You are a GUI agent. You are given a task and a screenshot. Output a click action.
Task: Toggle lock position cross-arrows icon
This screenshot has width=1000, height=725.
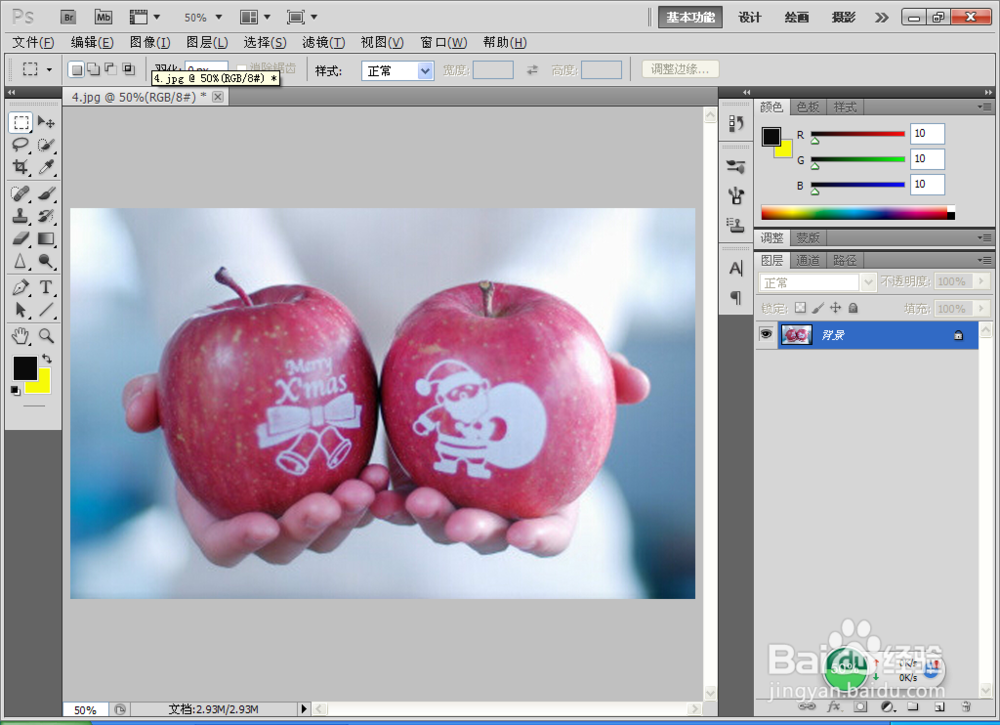(x=835, y=308)
